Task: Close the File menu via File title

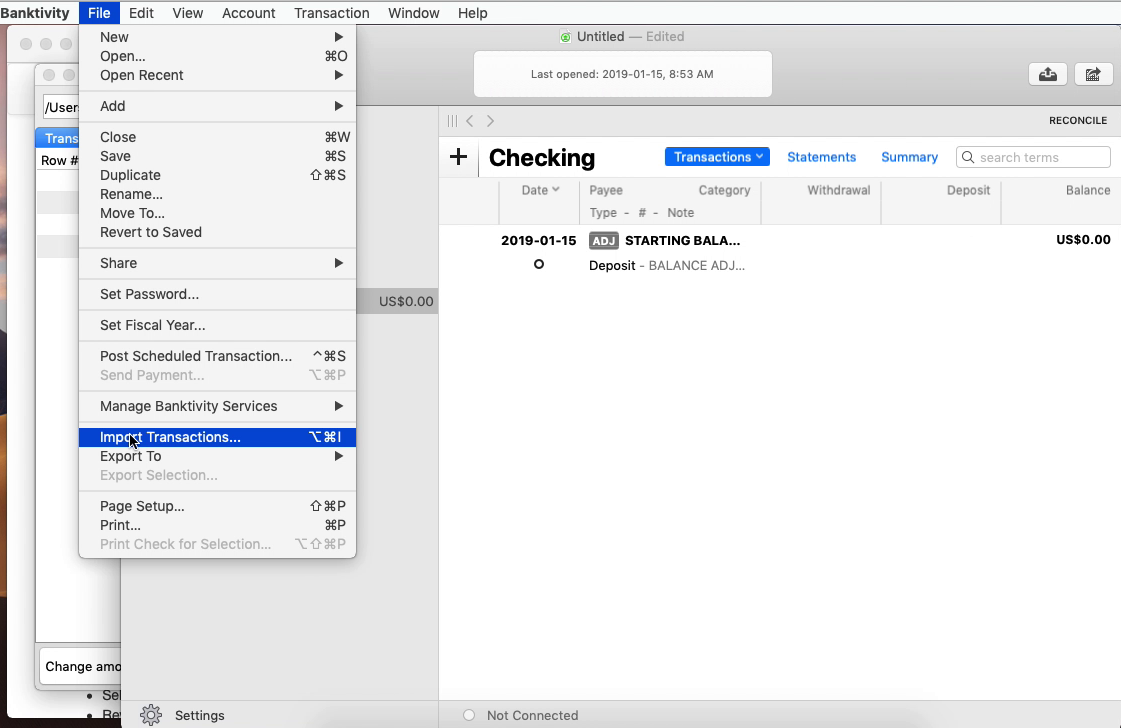Action: pyautogui.click(x=99, y=13)
